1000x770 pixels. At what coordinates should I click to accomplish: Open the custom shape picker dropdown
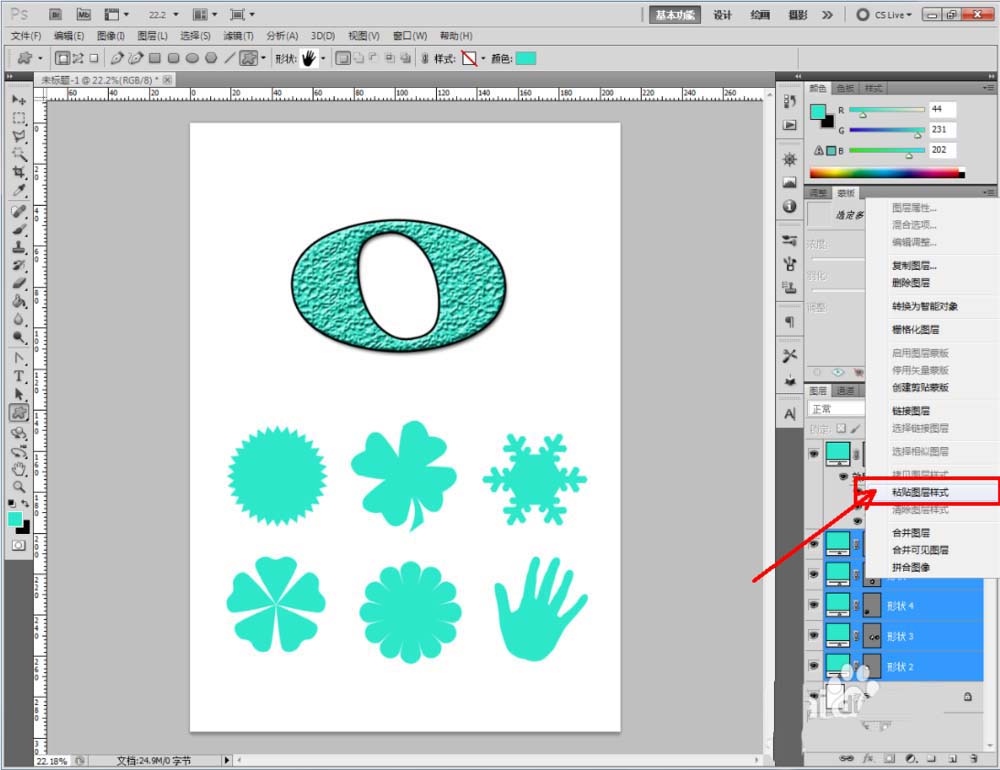[322, 59]
